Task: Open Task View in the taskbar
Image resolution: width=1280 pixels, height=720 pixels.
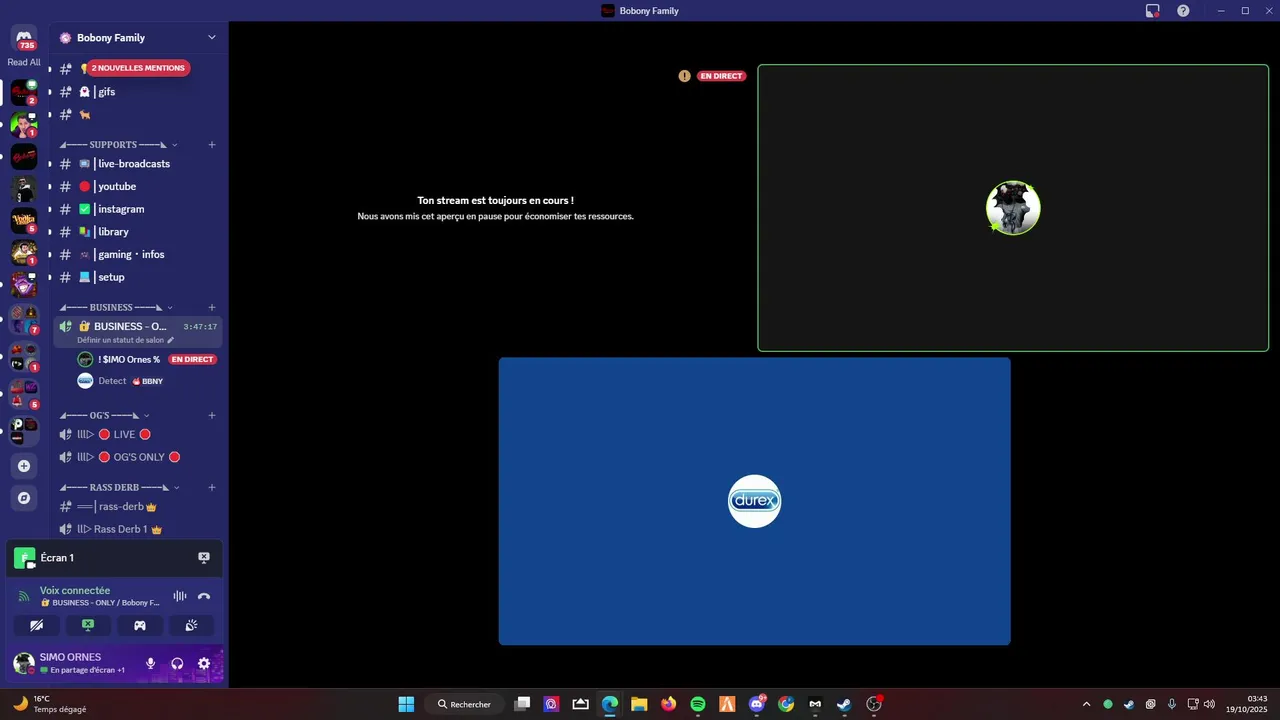Action: (x=522, y=704)
